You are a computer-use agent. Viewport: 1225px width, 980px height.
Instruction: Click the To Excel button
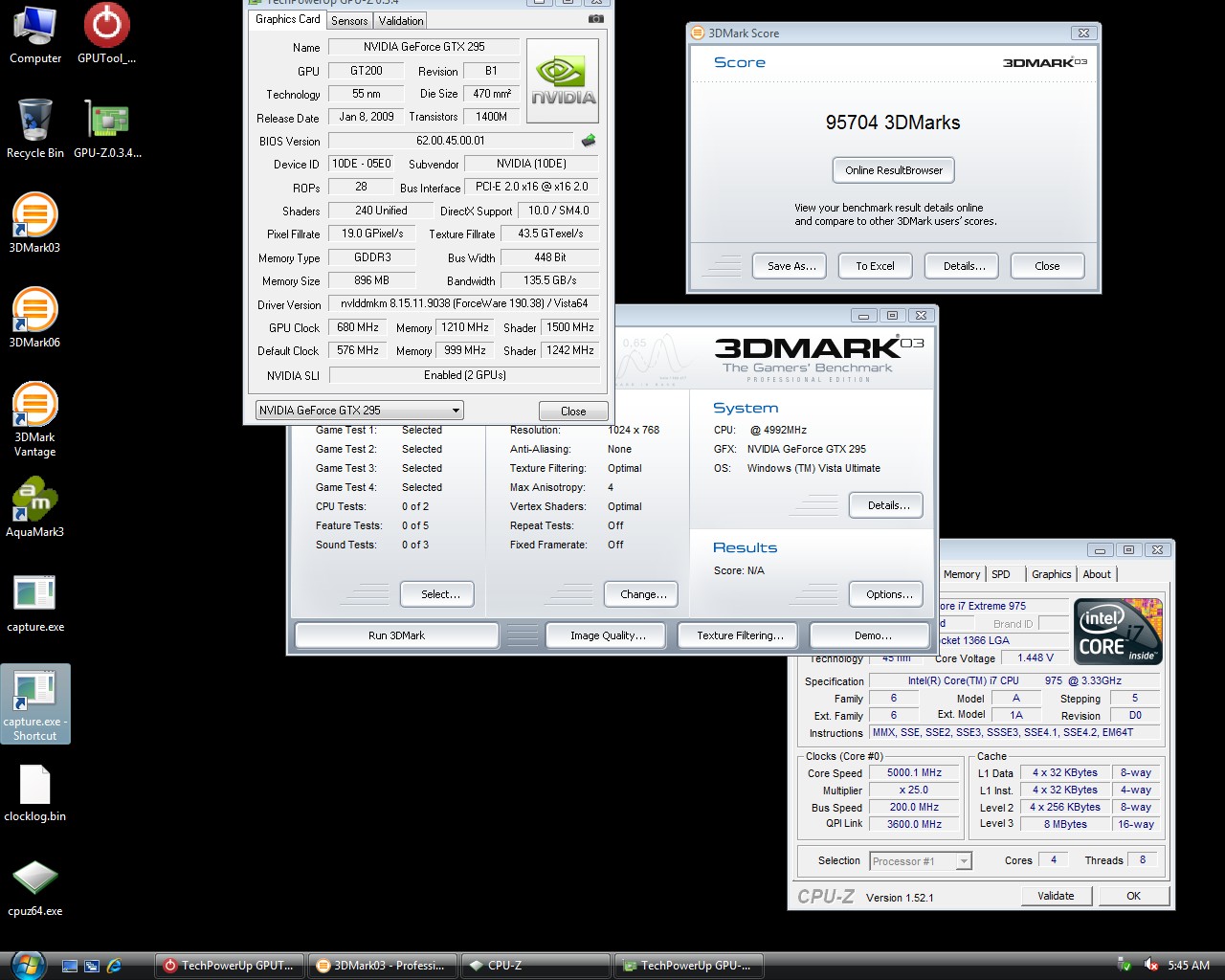[875, 266]
